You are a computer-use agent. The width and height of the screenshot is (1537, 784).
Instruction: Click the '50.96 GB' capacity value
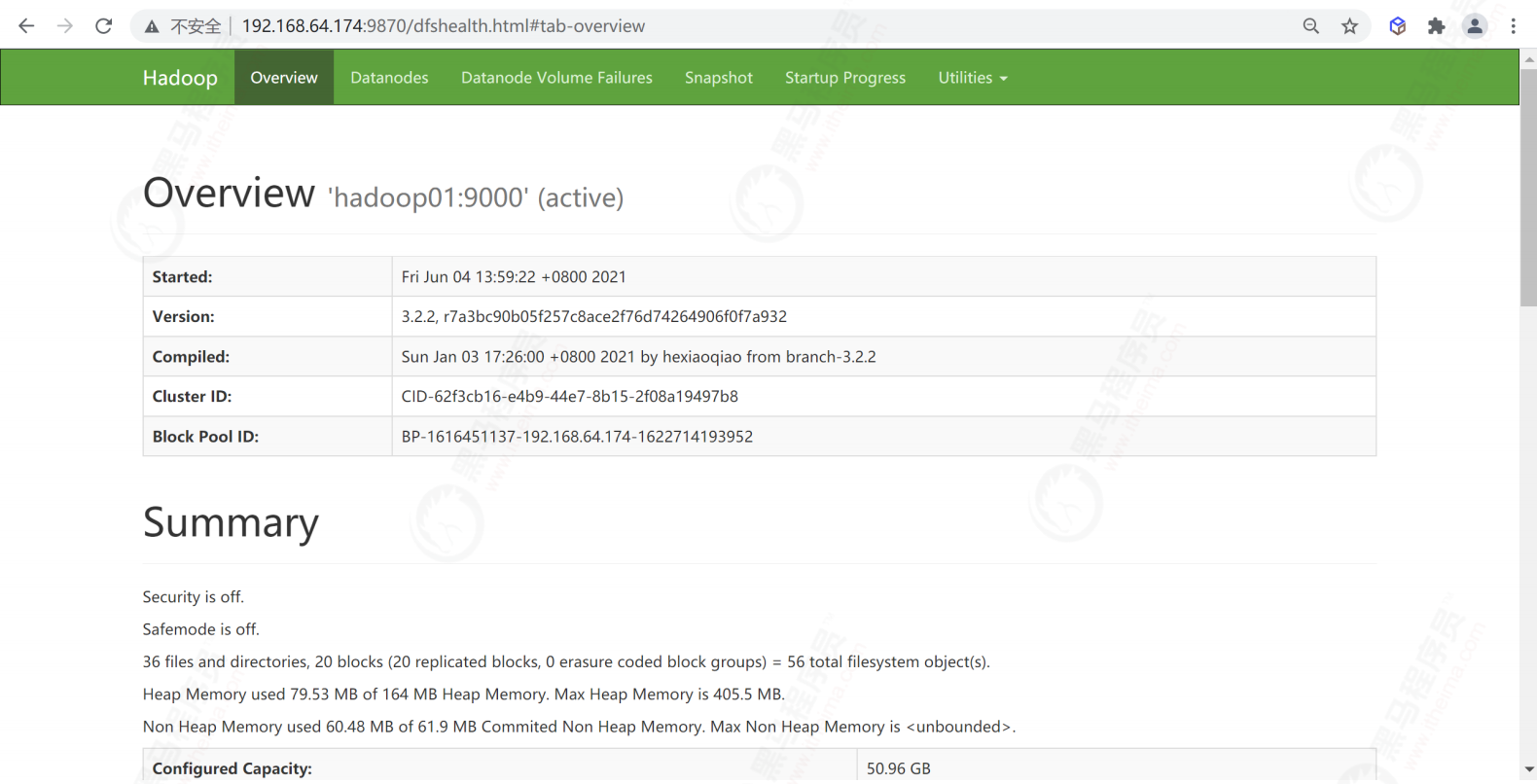pyautogui.click(x=899, y=768)
